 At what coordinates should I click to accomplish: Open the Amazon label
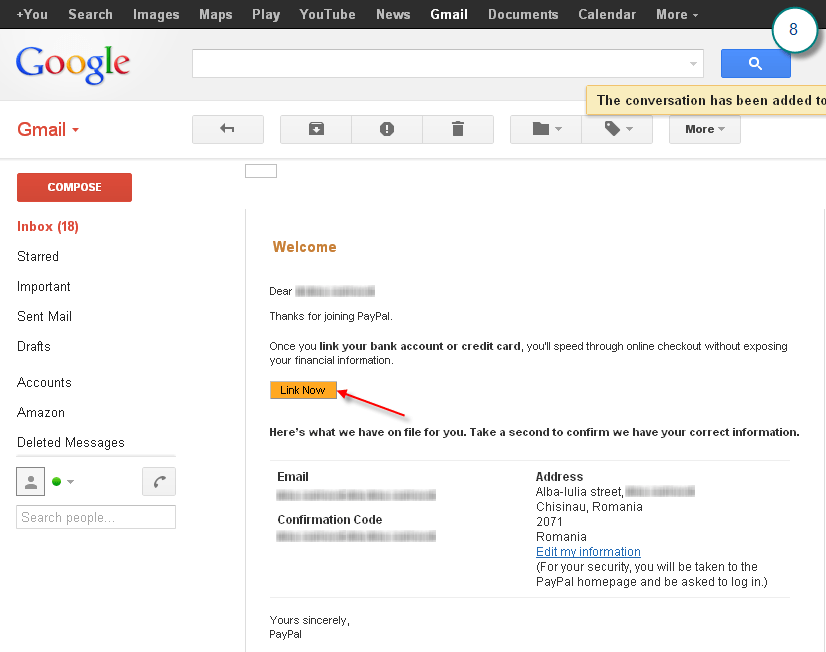(41, 412)
